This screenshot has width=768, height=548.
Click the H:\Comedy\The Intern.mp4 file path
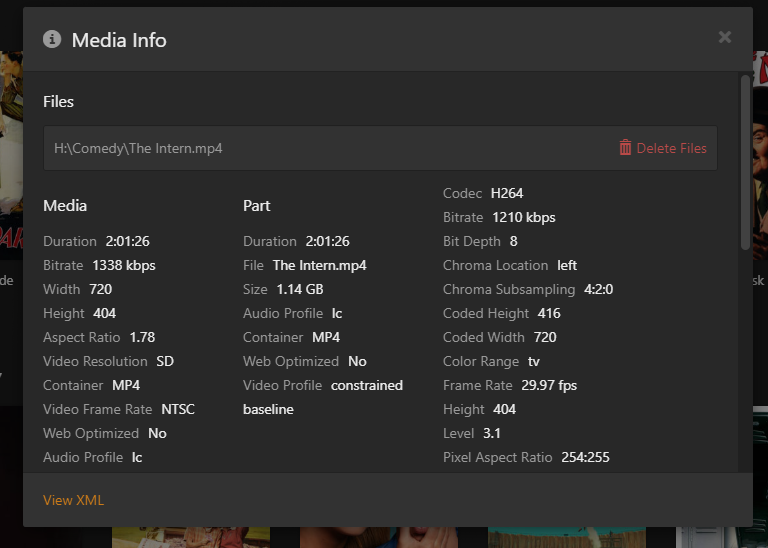click(138, 148)
